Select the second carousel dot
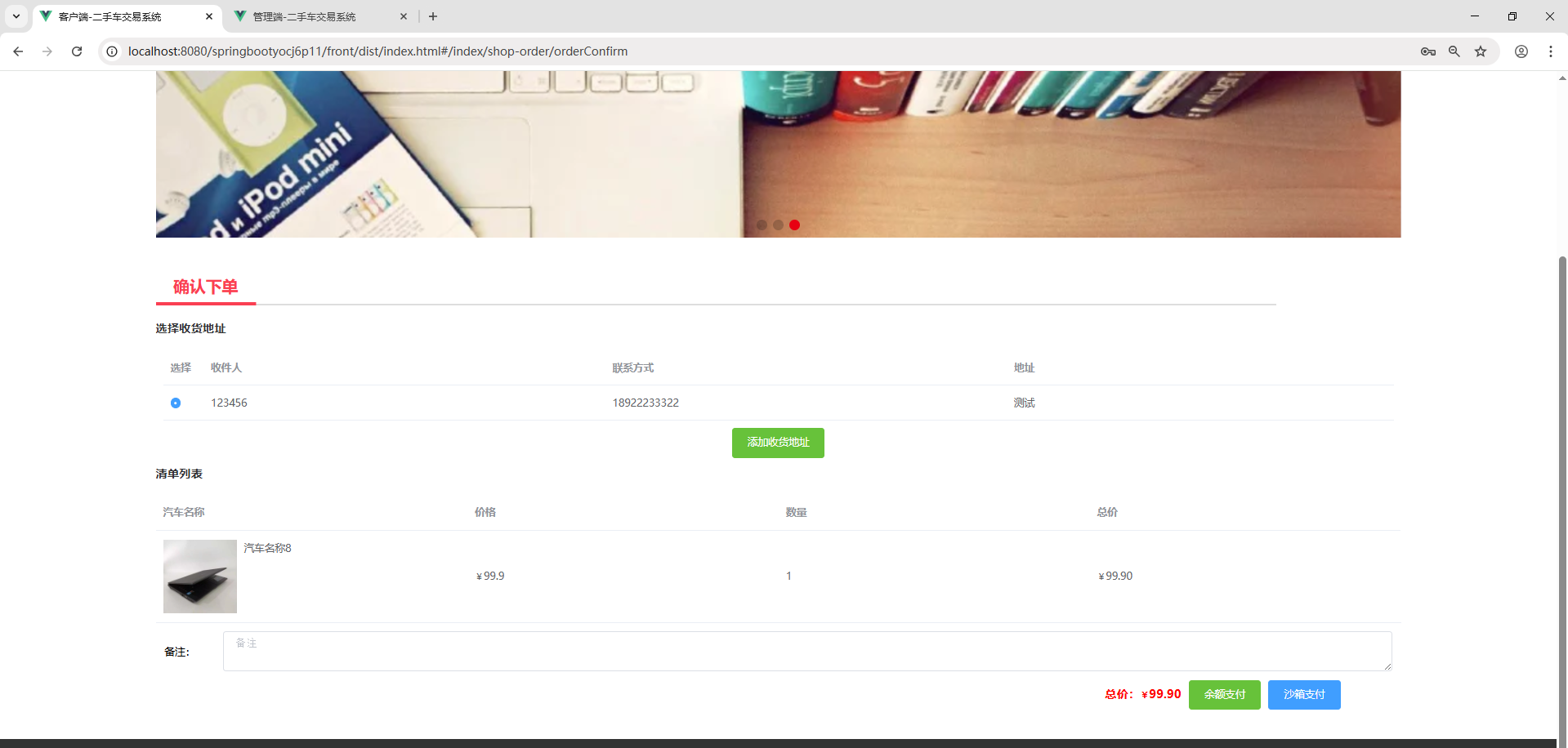This screenshot has height=748, width=1568. (x=778, y=225)
